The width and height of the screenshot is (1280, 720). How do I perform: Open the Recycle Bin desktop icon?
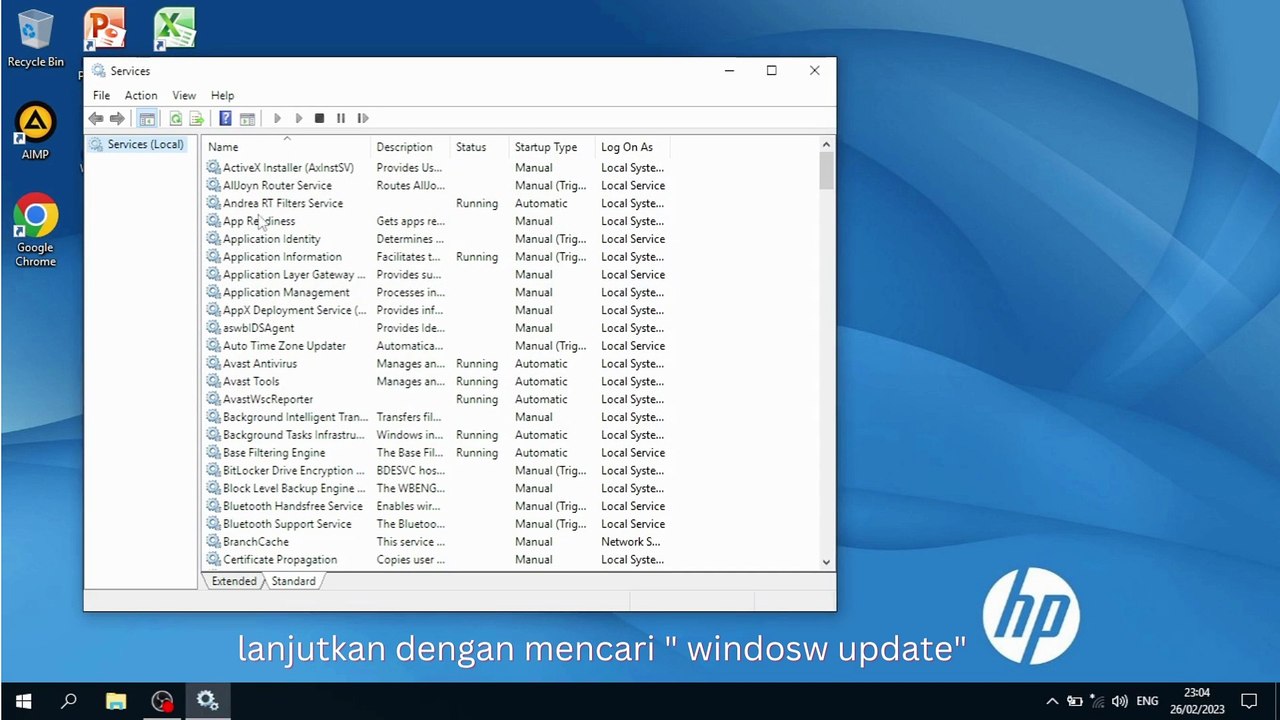click(35, 40)
